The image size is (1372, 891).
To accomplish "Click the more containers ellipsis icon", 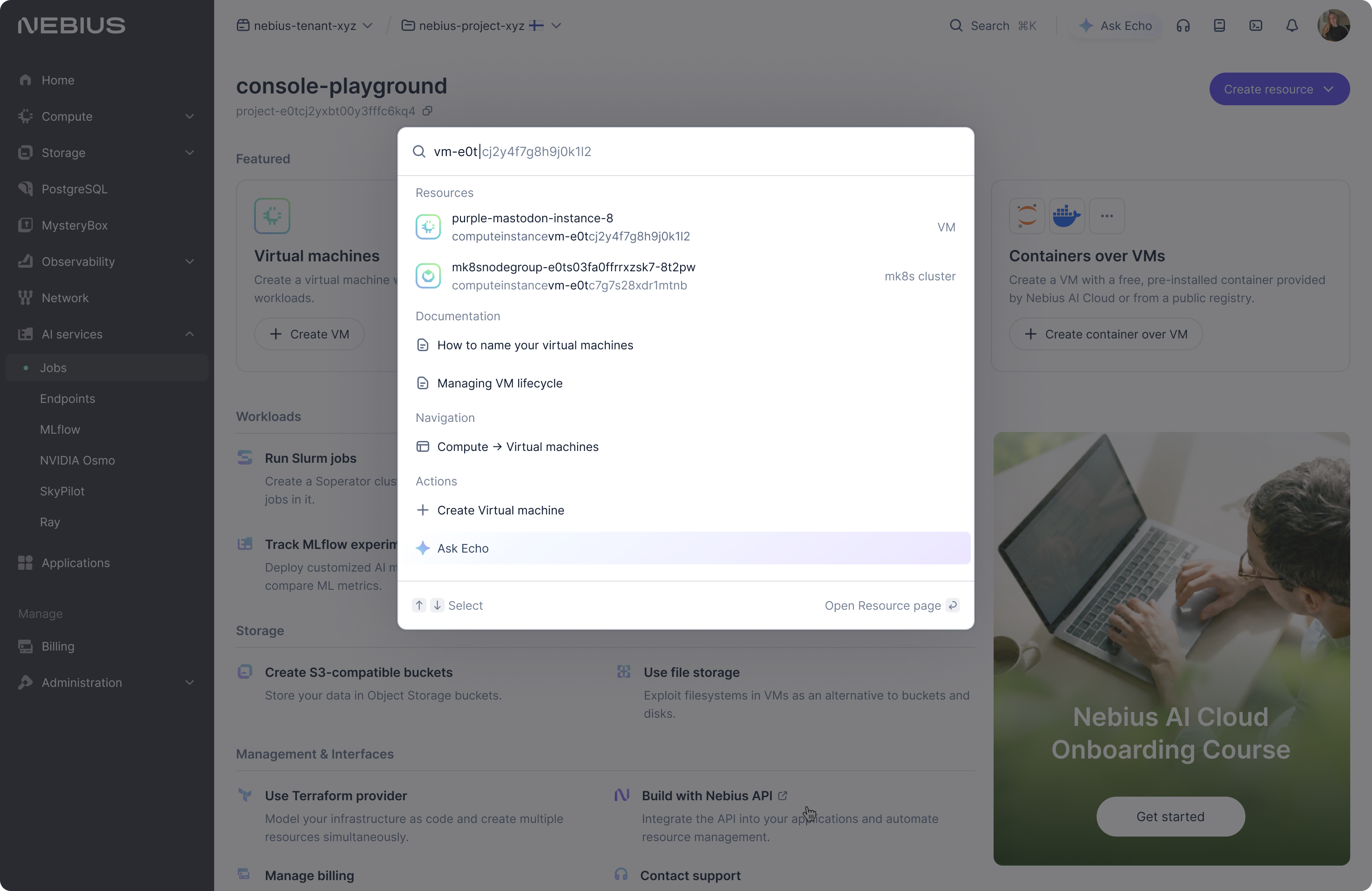I will pyautogui.click(x=1106, y=216).
